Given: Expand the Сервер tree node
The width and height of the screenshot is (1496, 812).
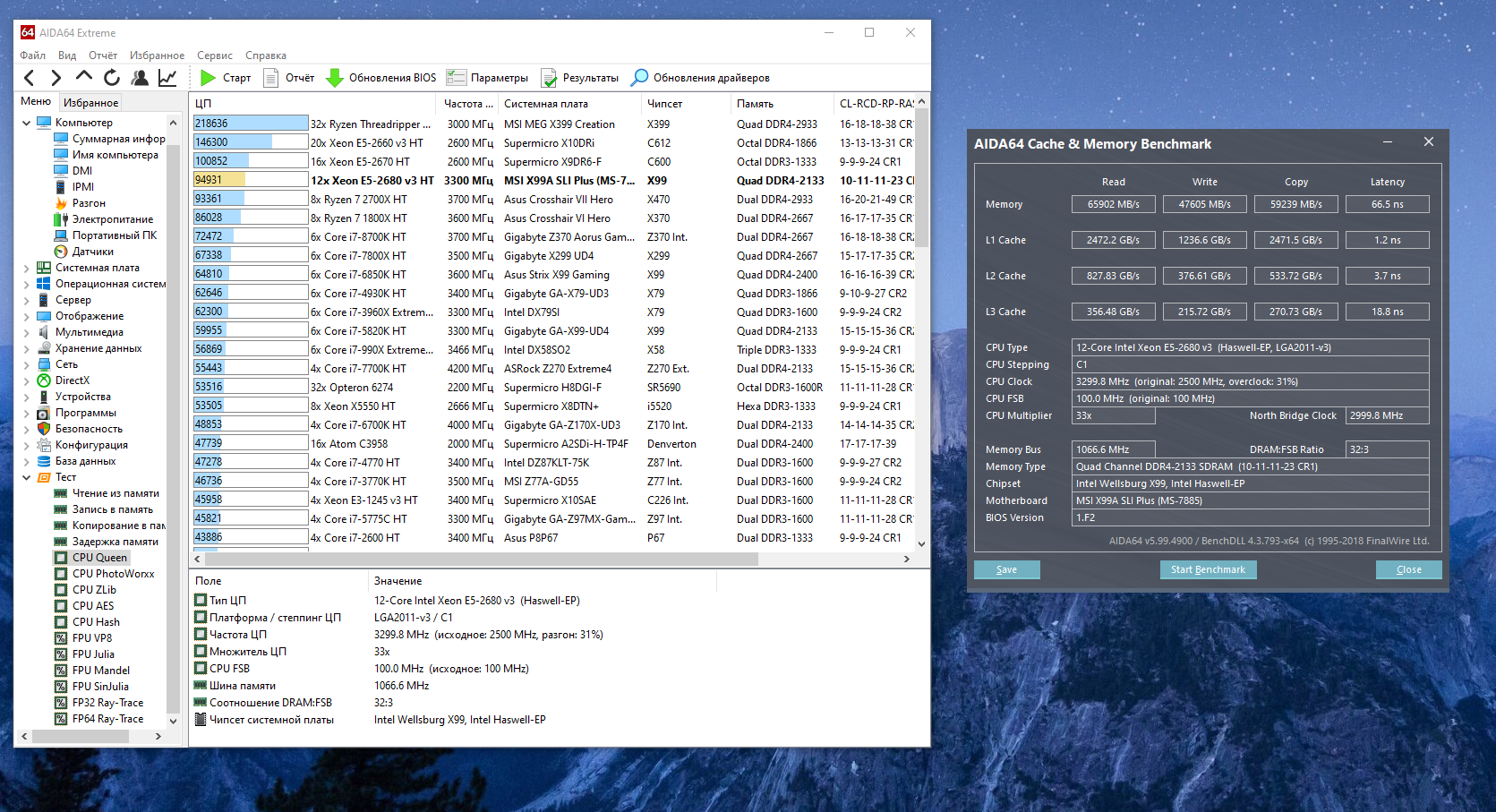Looking at the screenshot, I should tap(27, 300).
